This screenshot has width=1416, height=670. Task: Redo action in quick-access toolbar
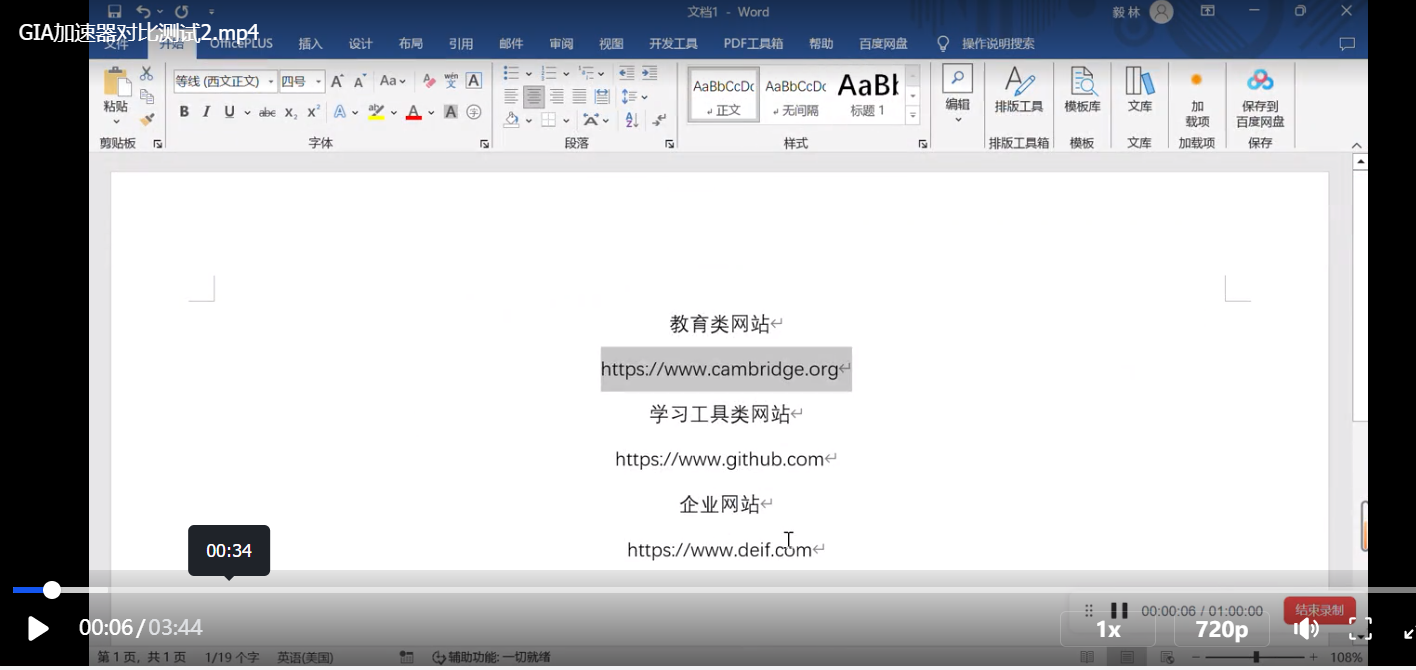[x=181, y=12]
